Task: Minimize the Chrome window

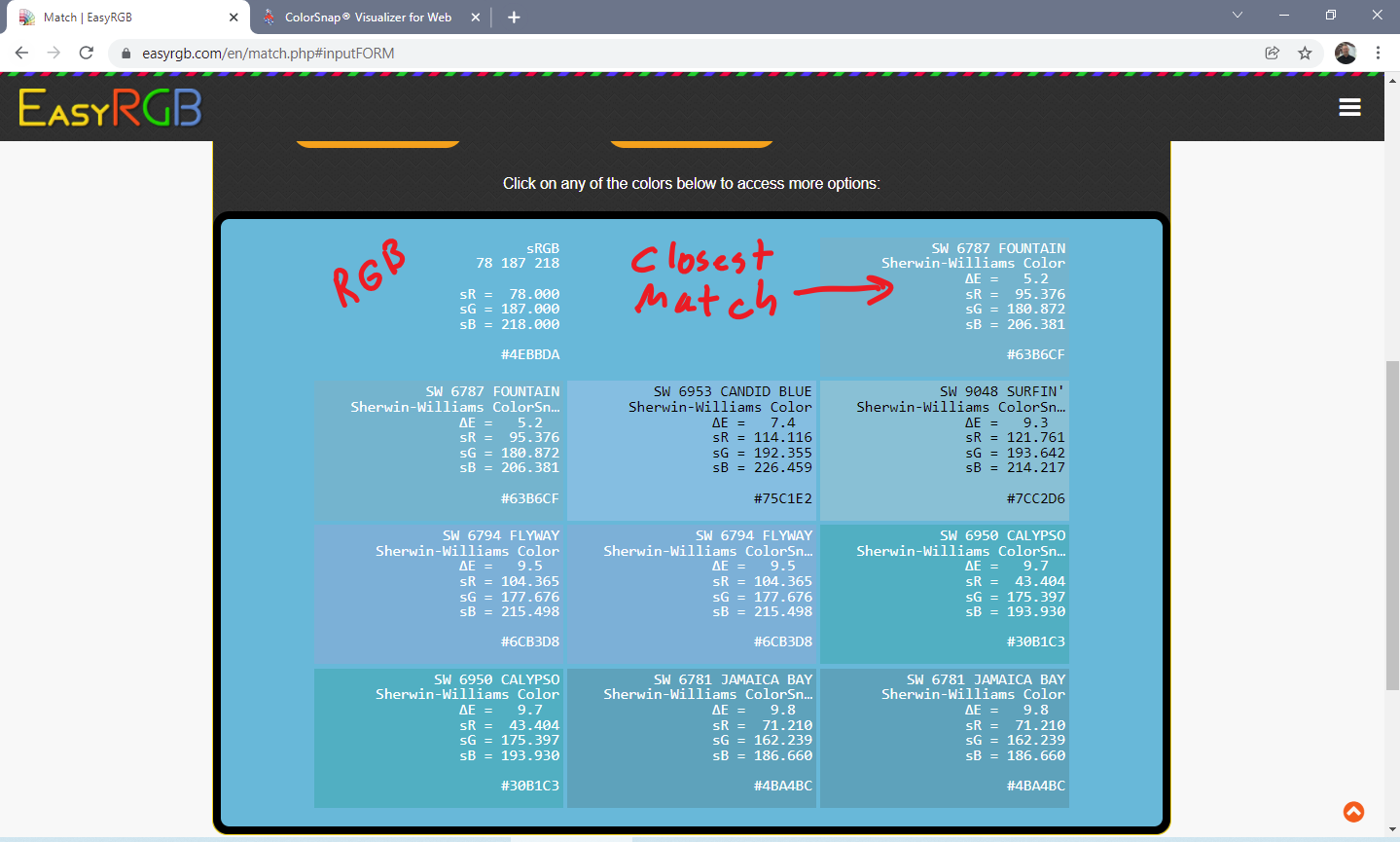Action: 1284,15
